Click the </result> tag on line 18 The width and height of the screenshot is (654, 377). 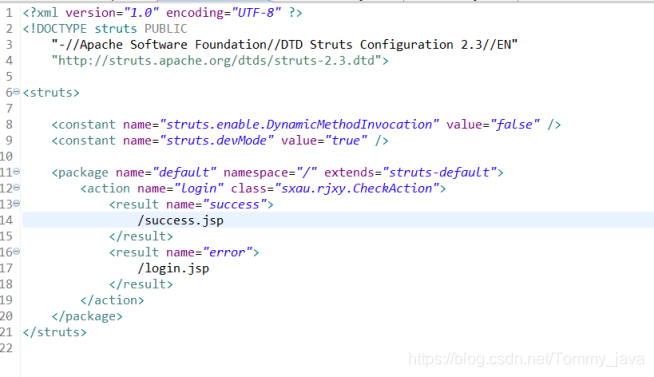pyautogui.click(x=141, y=284)
